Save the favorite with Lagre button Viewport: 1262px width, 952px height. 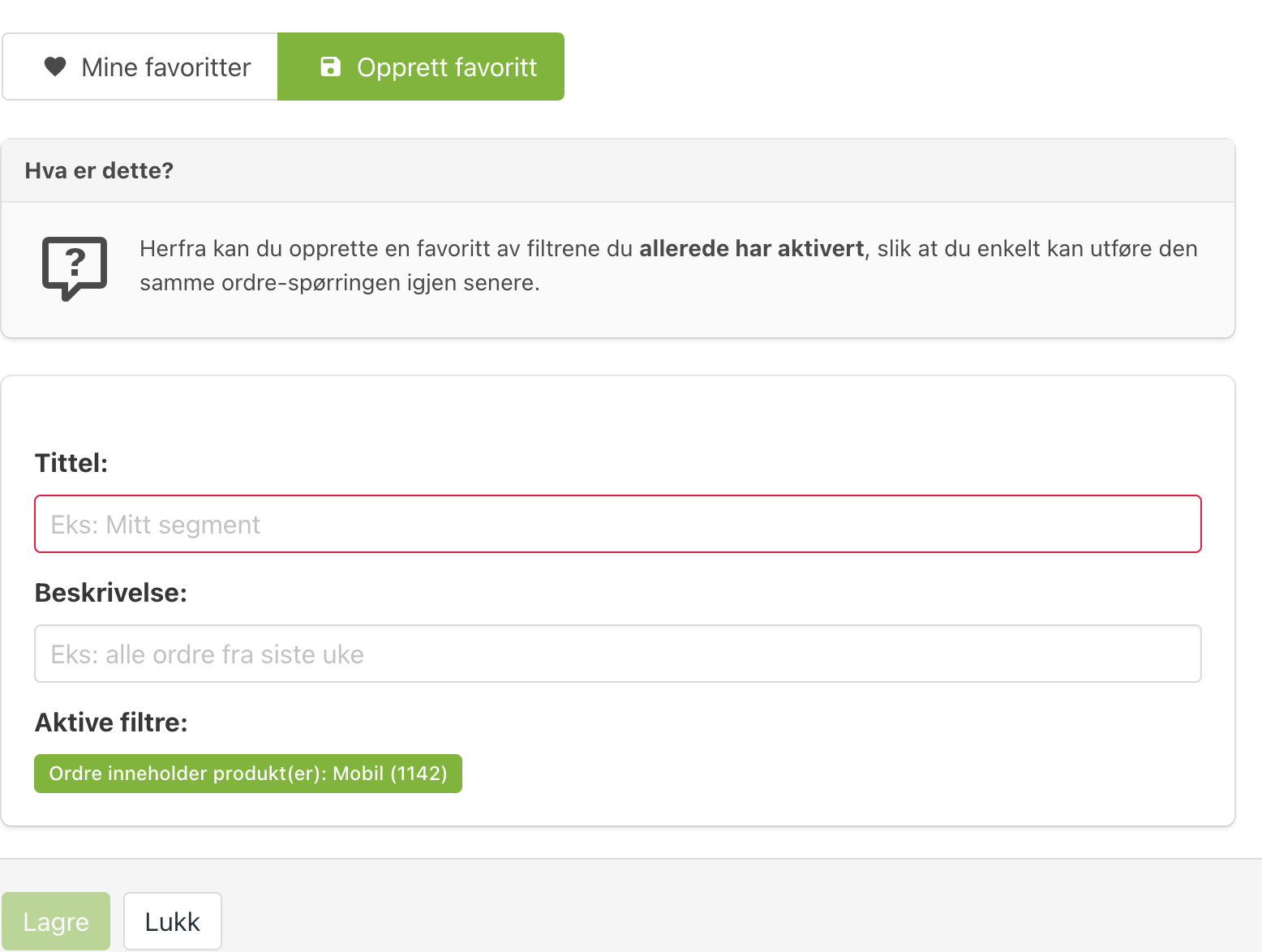[x=56, y=921]
